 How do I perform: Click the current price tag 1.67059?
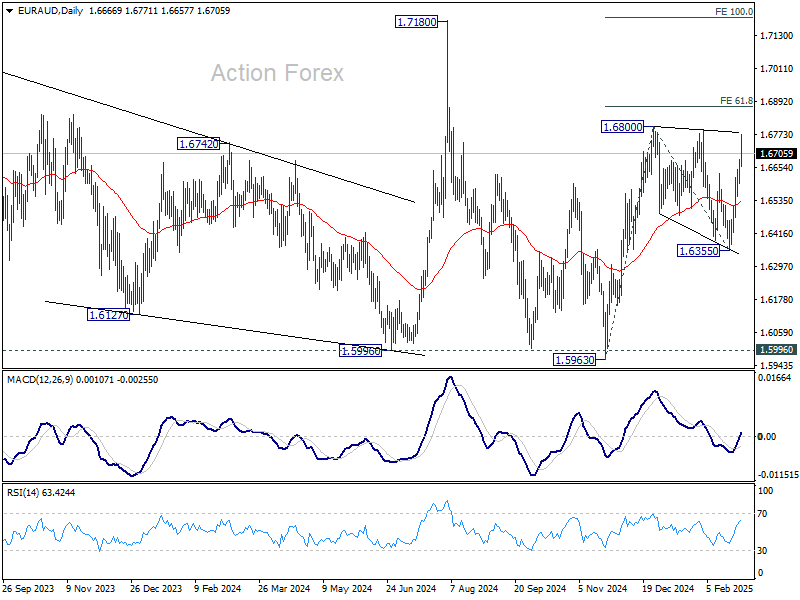(777, 154)
